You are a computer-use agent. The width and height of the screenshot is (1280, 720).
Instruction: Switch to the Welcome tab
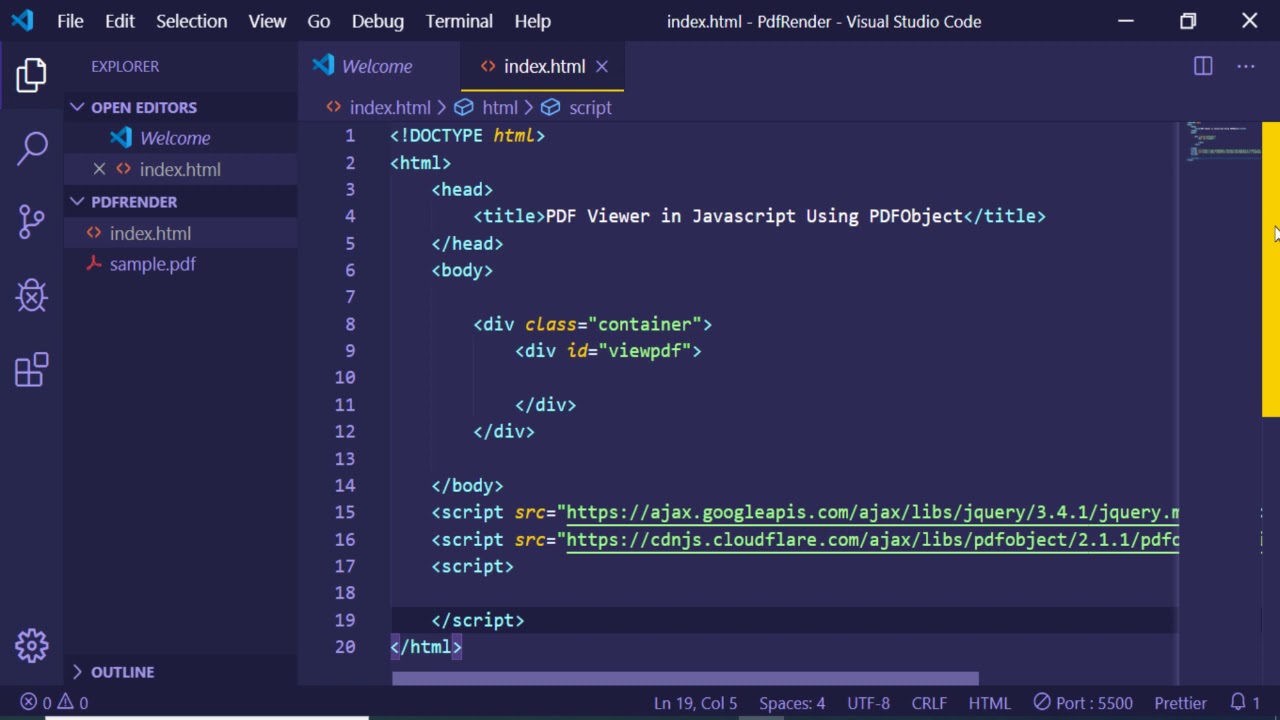click(379, 66)
